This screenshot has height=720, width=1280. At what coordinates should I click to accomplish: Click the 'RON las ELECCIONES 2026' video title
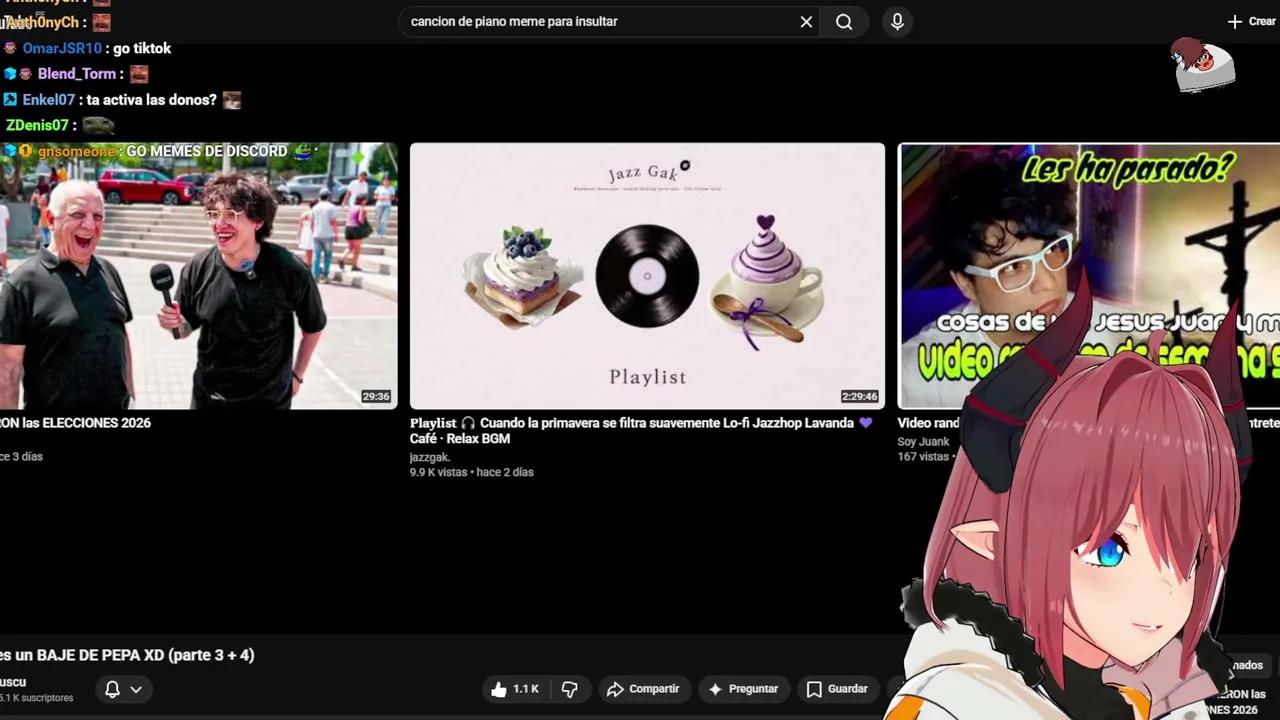tap(75, 423)
